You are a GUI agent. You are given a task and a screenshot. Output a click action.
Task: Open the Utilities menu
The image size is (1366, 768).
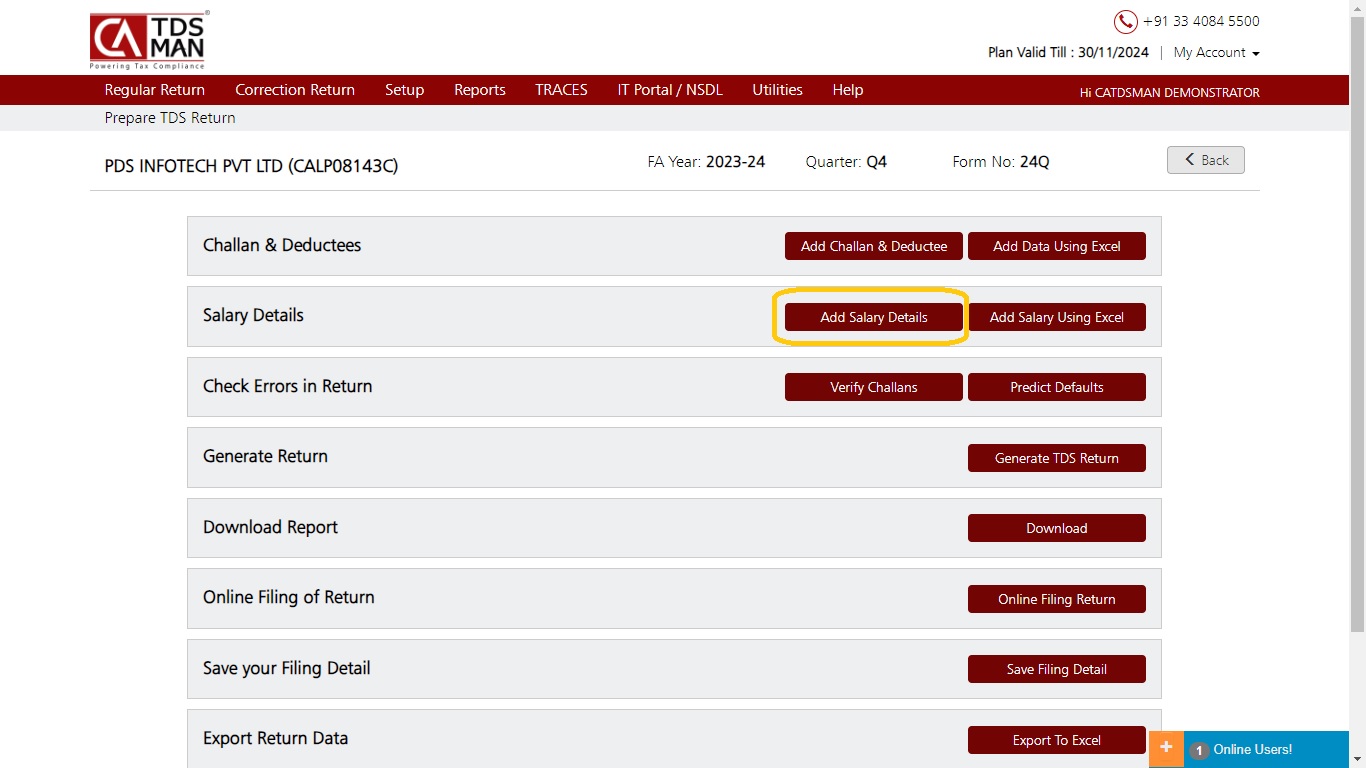tap(777, 90)
